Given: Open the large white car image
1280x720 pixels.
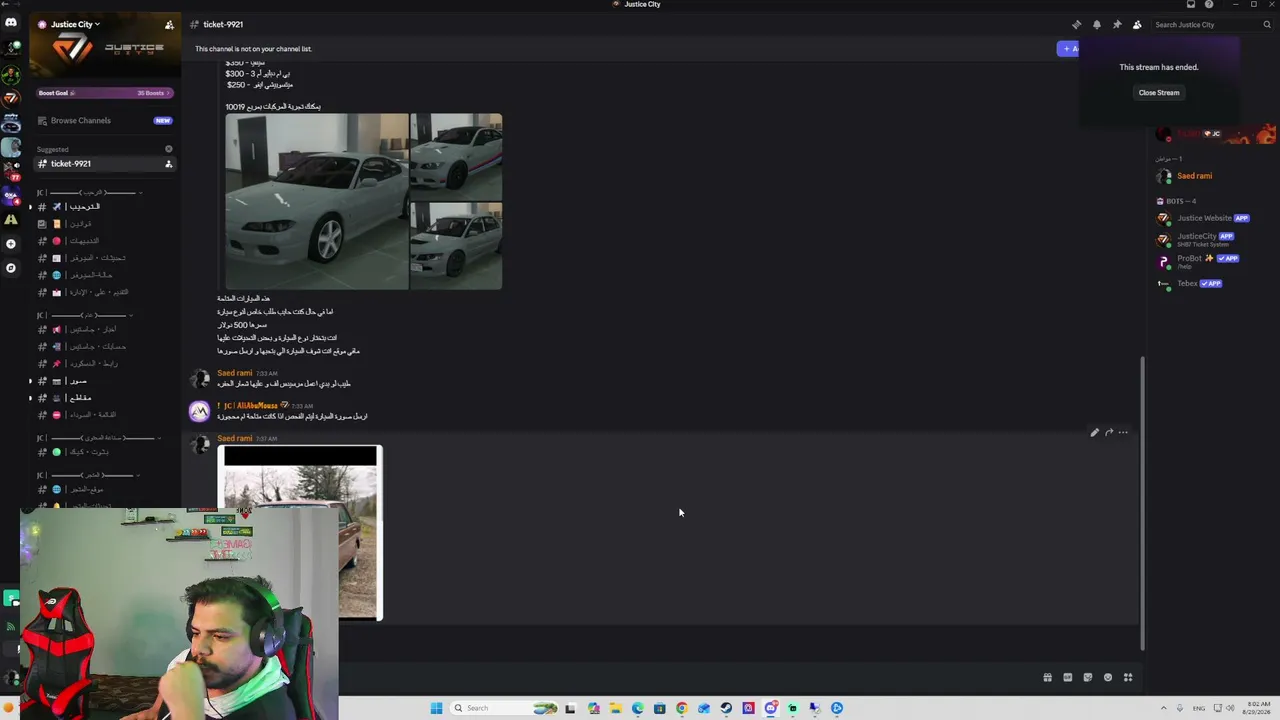Looking at the screenshot, I should point(317,201).
